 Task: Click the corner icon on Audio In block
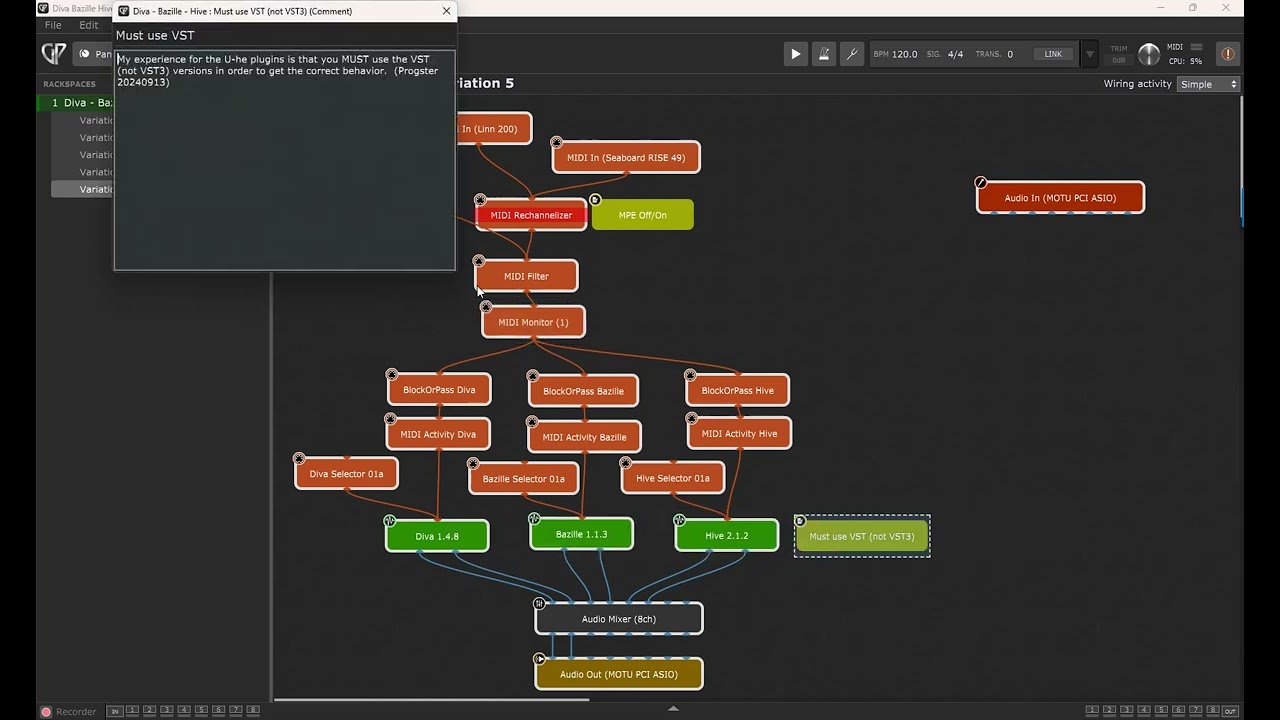(x=981, y=183)
